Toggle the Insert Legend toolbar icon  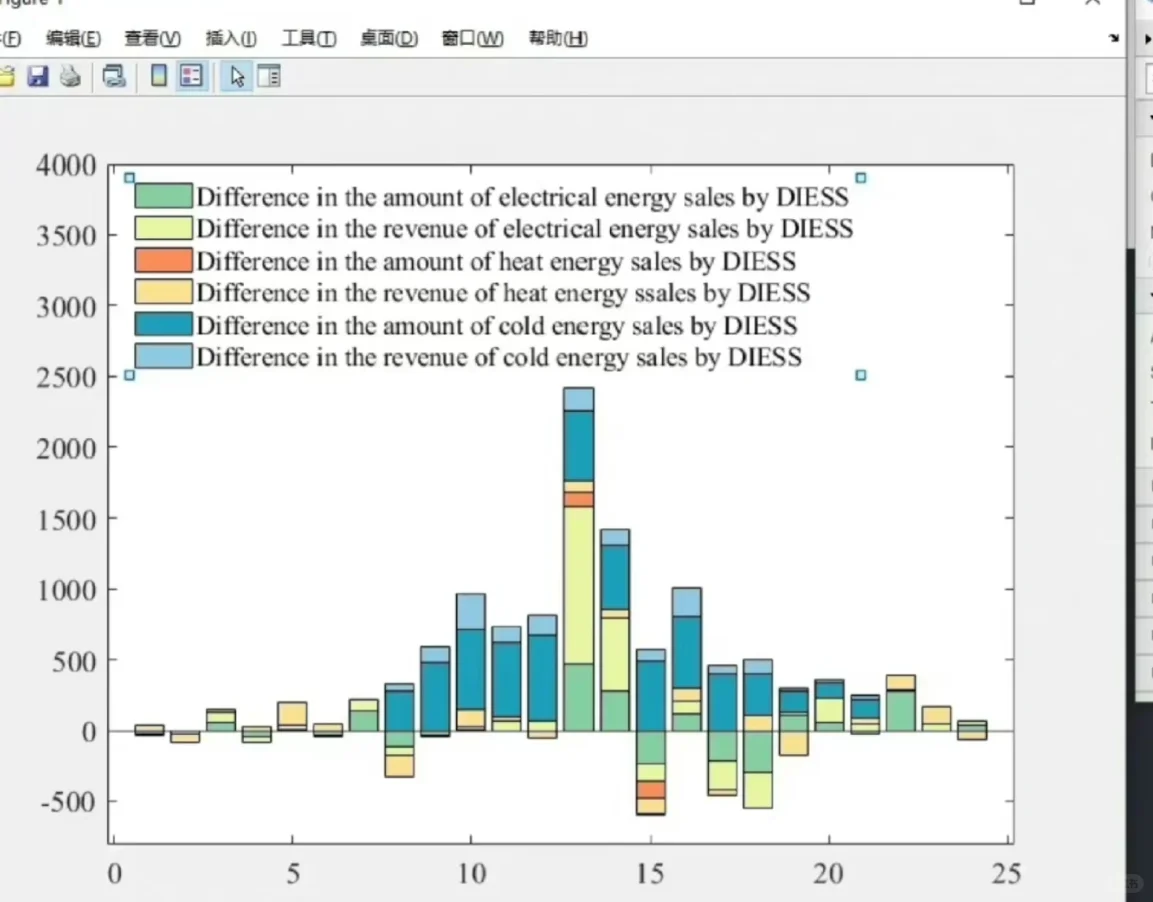(191, 76)
